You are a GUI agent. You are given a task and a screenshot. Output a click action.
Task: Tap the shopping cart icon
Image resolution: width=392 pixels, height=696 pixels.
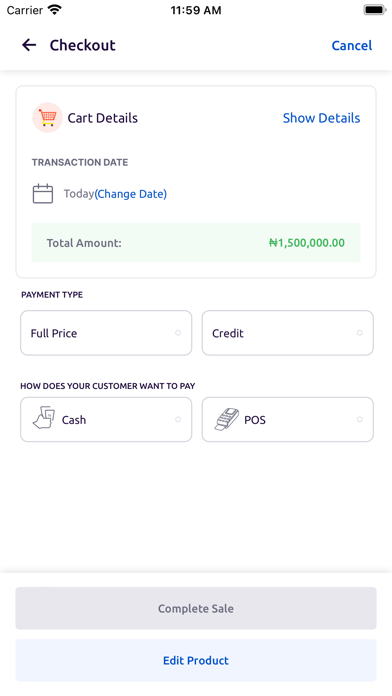[x=48, y=118]
